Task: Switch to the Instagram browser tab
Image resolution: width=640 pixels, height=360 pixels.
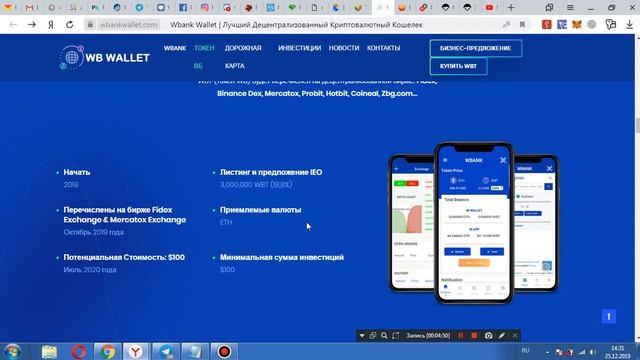Action: tap(205, 7)
